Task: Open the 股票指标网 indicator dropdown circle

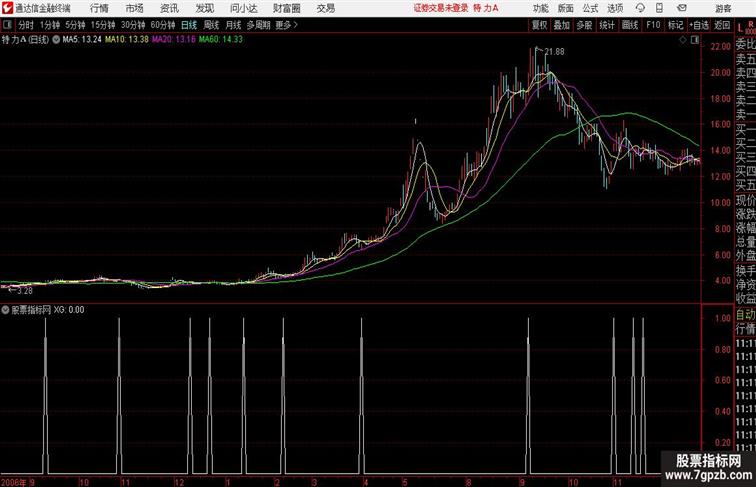Action: point(5,310)
